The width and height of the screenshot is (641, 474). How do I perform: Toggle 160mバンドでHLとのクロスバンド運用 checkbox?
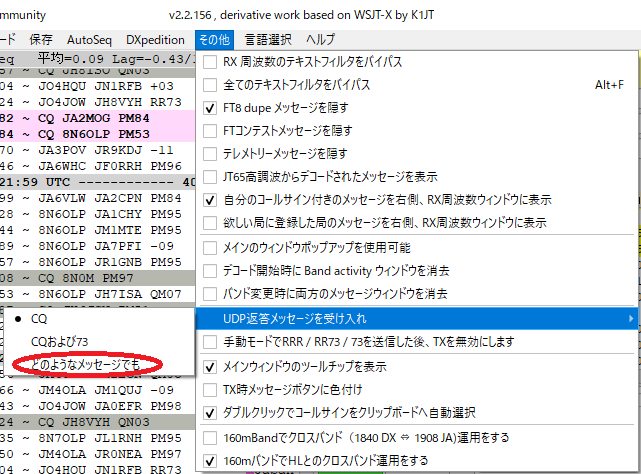[210, 461]
